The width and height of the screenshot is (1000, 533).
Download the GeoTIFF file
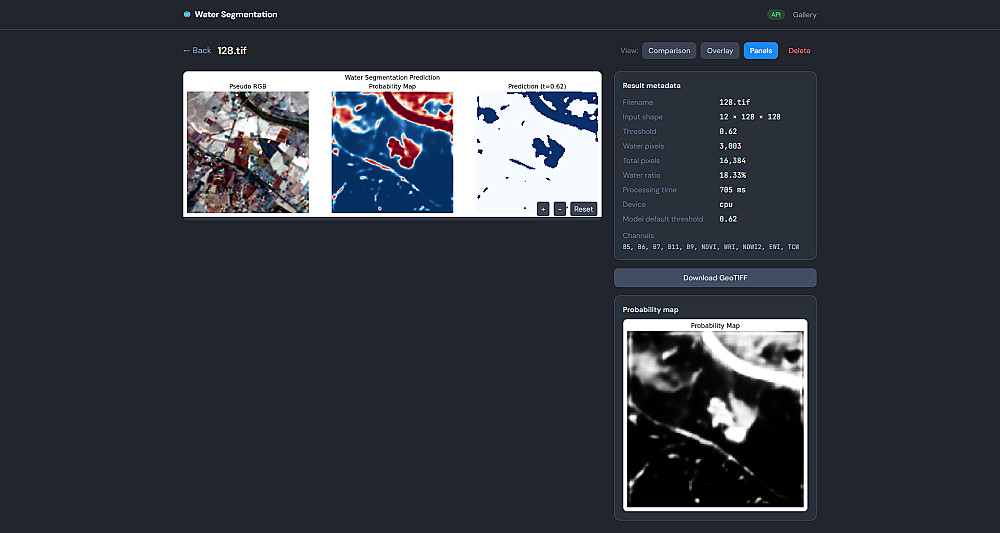pos(715,278)
